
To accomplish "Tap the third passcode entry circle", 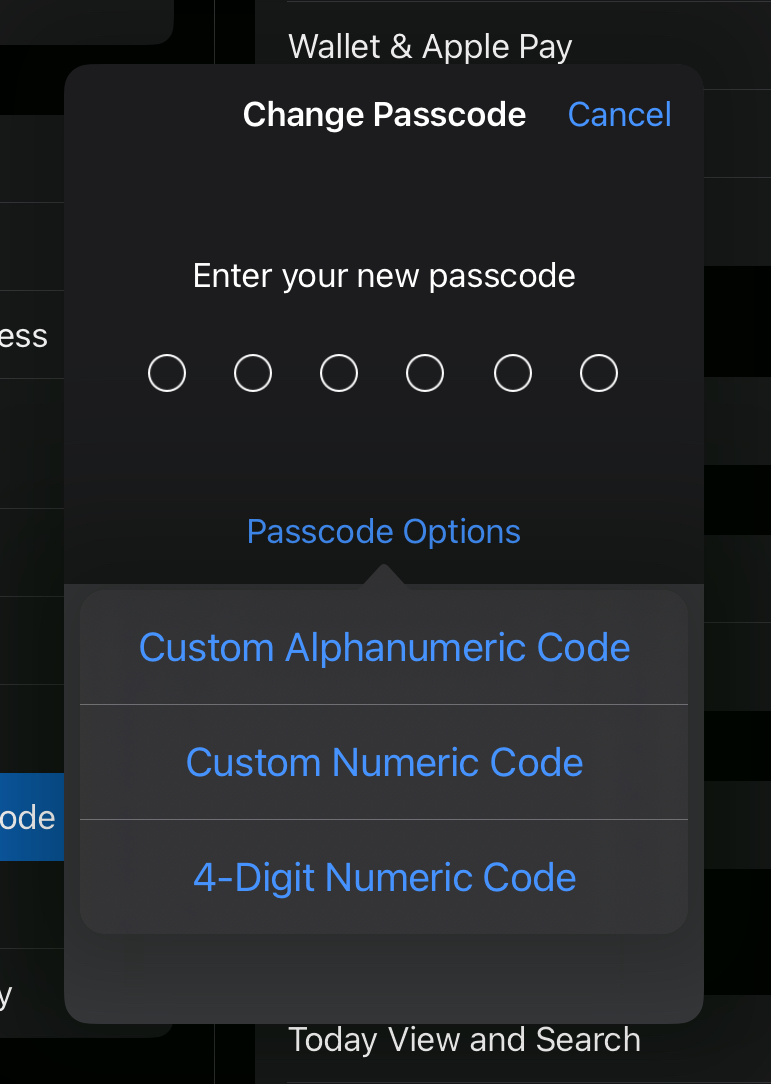I will pos(339,373).
